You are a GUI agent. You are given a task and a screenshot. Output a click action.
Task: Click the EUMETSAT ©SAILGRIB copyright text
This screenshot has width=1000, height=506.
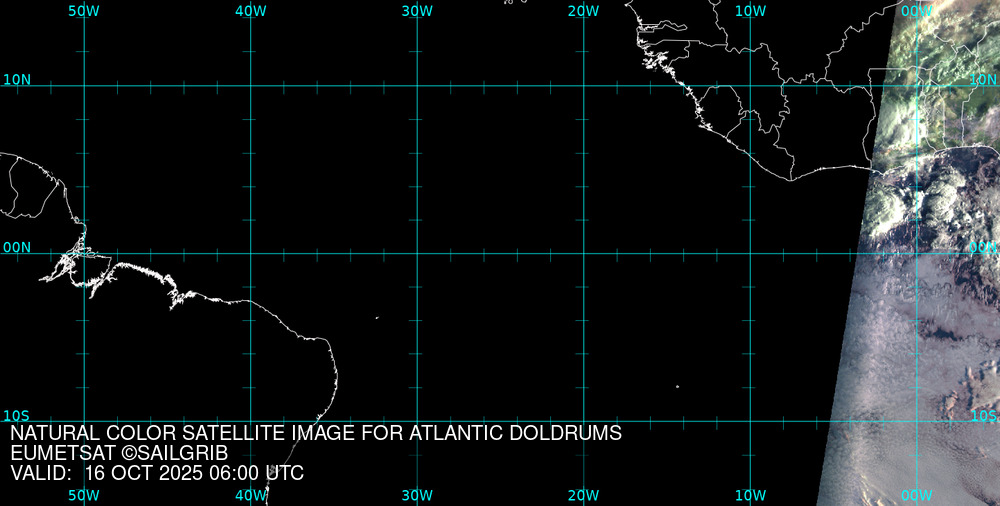tap(119, 454)
